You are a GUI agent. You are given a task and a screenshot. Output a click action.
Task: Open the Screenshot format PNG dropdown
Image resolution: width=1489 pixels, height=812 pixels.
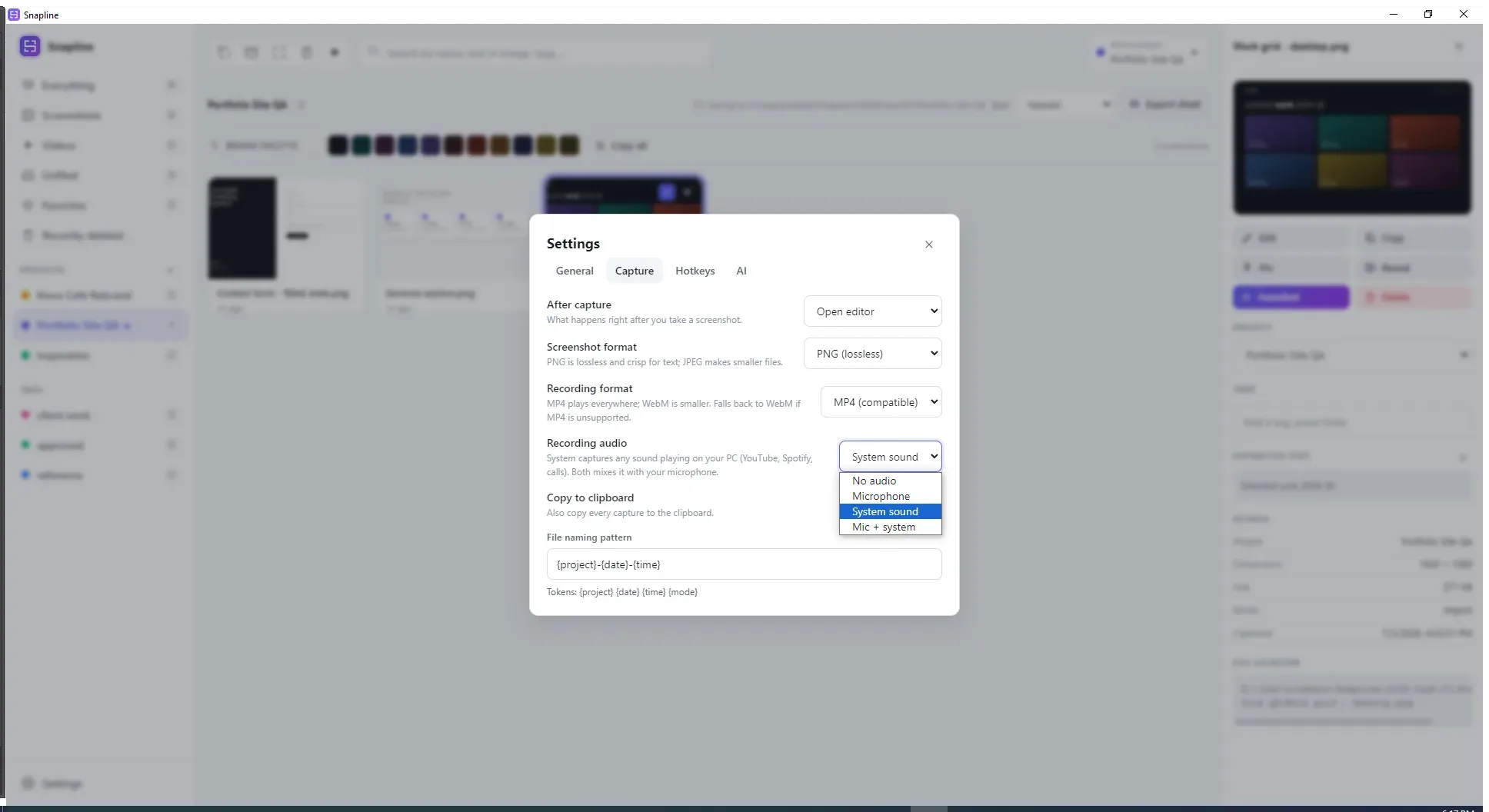(x=872, y=354)
